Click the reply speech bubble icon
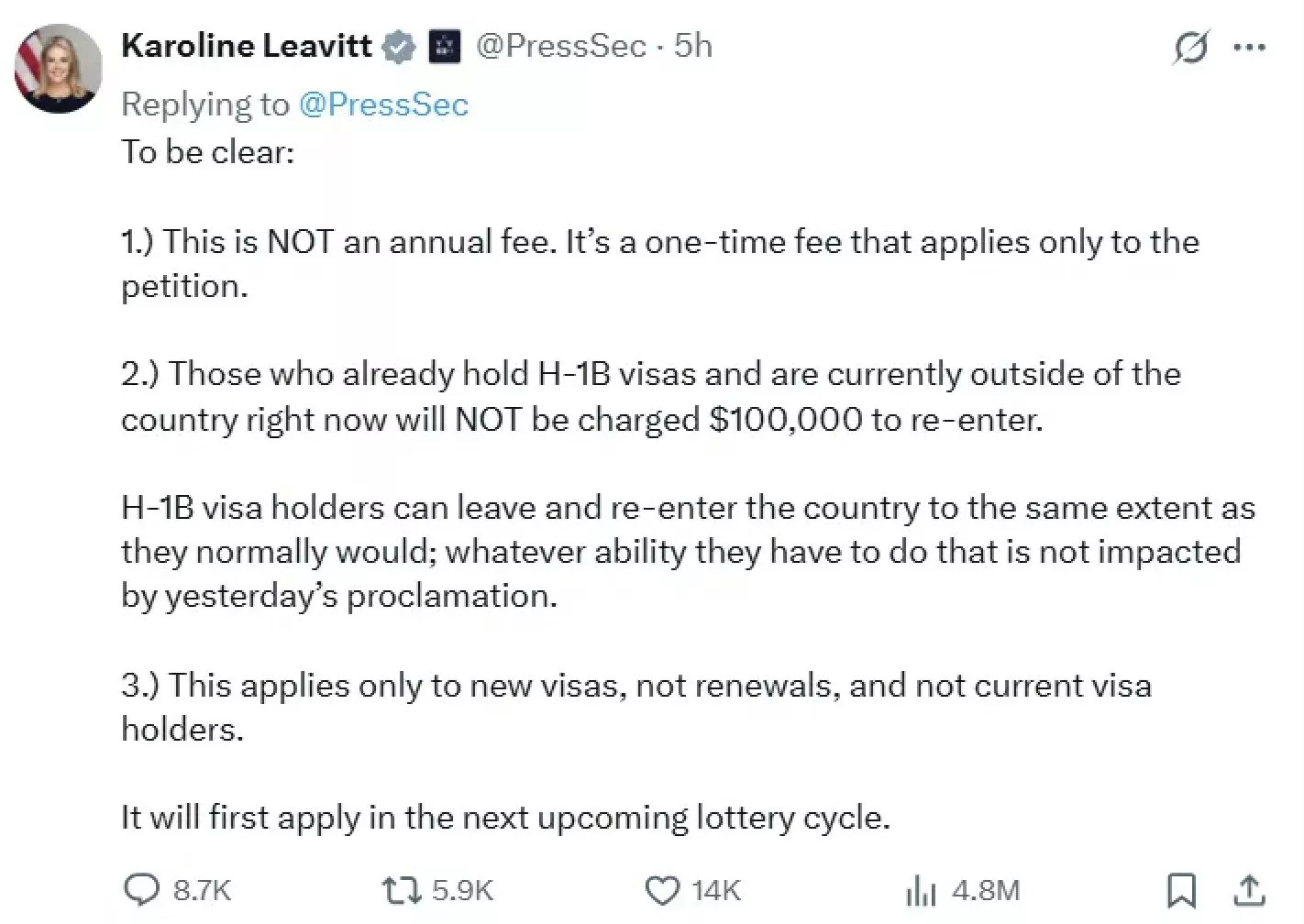The image size is (1304, 924). click(x=142, y=890)
